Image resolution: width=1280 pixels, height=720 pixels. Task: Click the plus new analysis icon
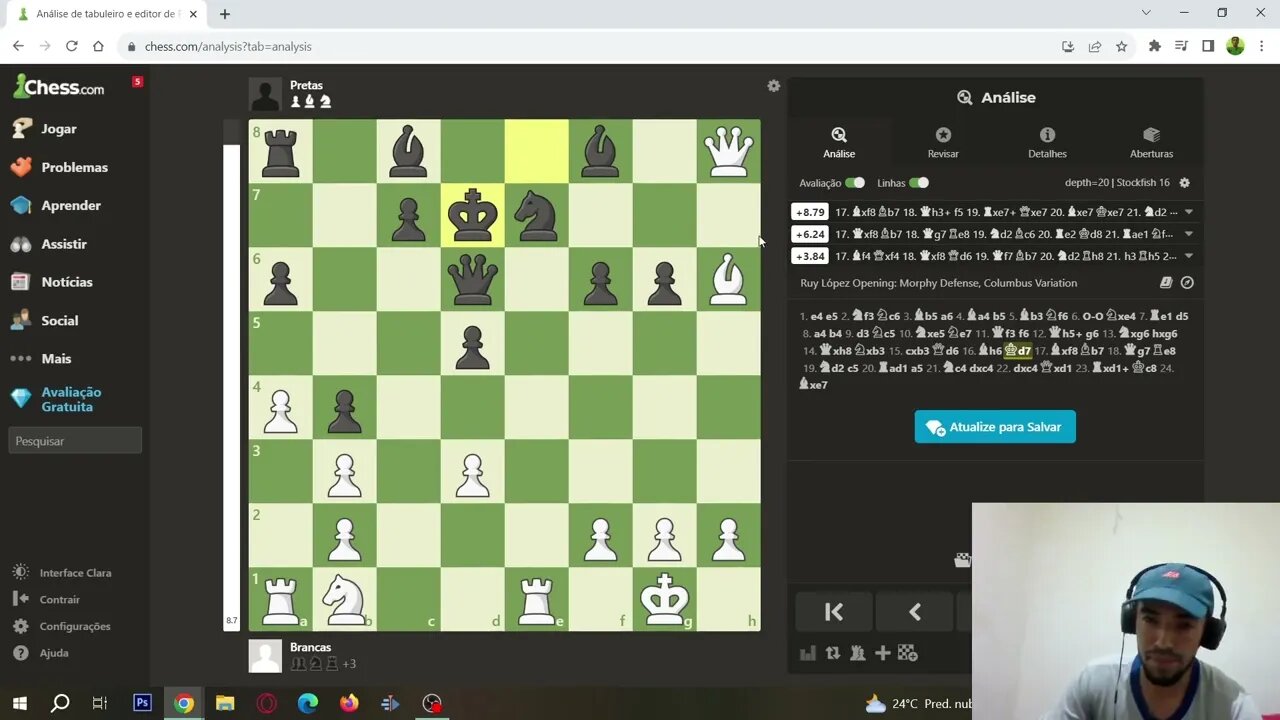click(x=883, y=653)
